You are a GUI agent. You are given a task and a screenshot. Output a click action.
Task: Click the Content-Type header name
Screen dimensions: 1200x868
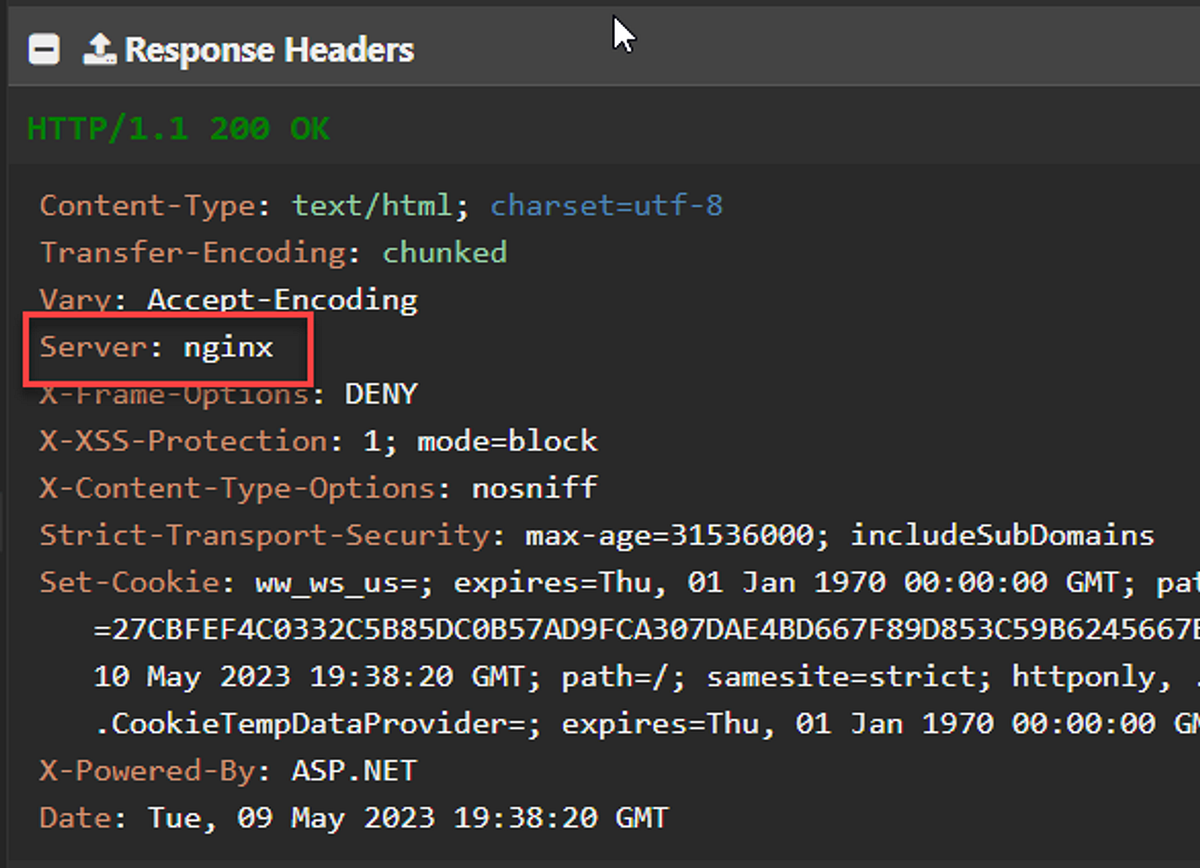(x=148, y=204)
